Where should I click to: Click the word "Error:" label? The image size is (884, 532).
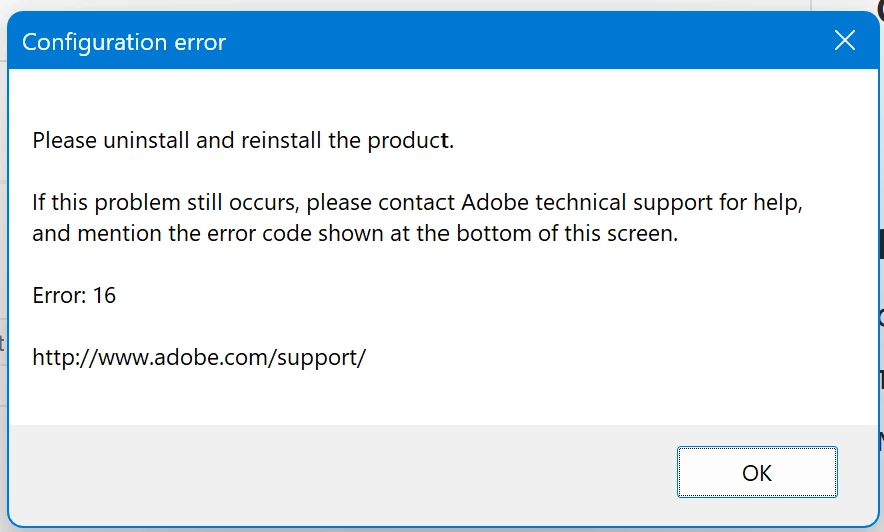pyautogui.click(x=59, y=296)
